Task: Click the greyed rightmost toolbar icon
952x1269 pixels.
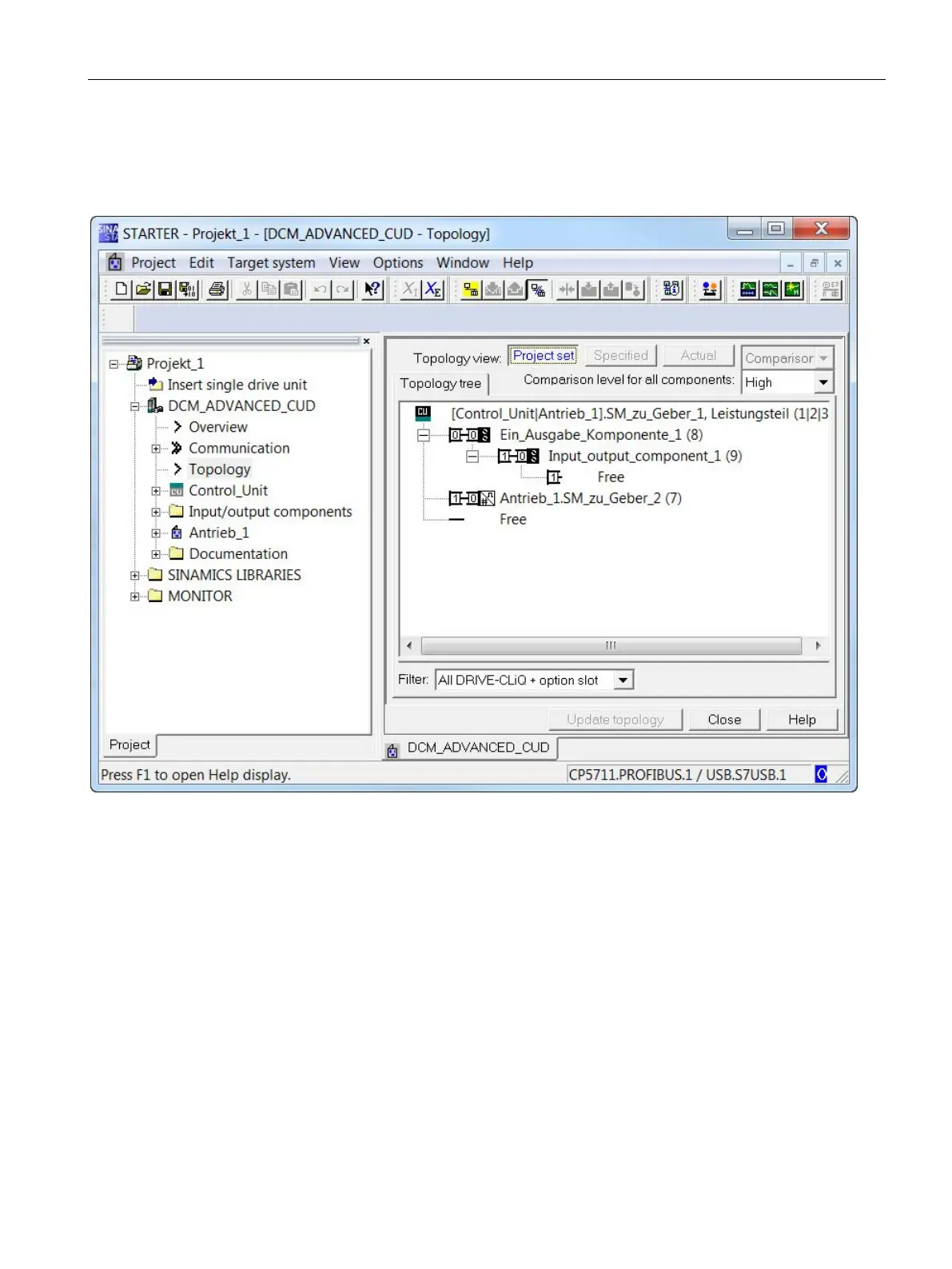Action: coord(831,289)
